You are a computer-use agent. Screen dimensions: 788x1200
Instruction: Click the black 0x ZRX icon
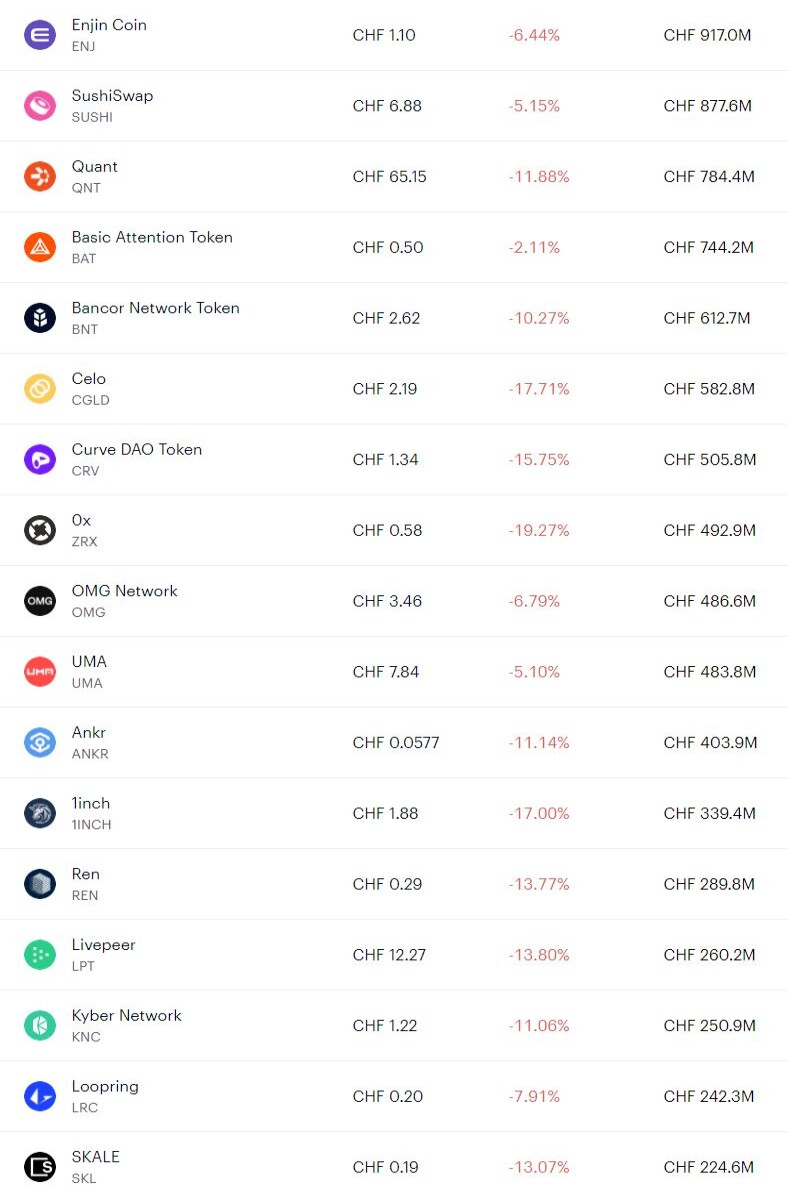point(40,530)
